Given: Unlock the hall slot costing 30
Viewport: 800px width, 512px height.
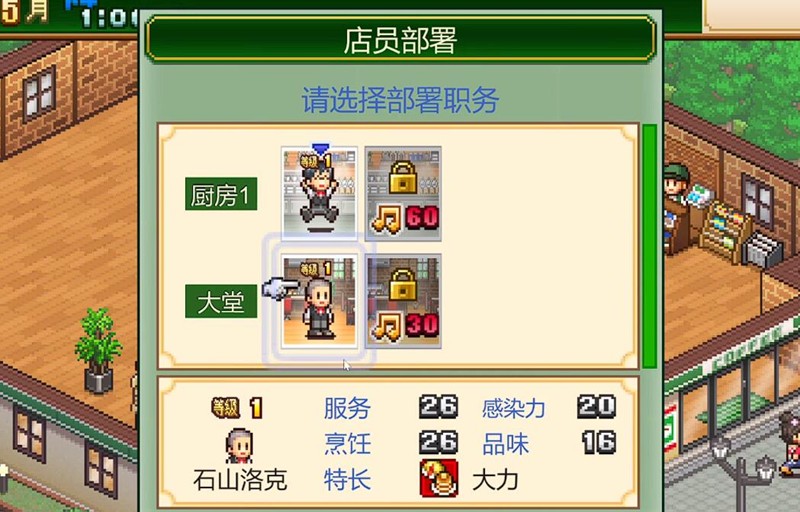Looking at the screenshot, I should click(x=403, y=301).
